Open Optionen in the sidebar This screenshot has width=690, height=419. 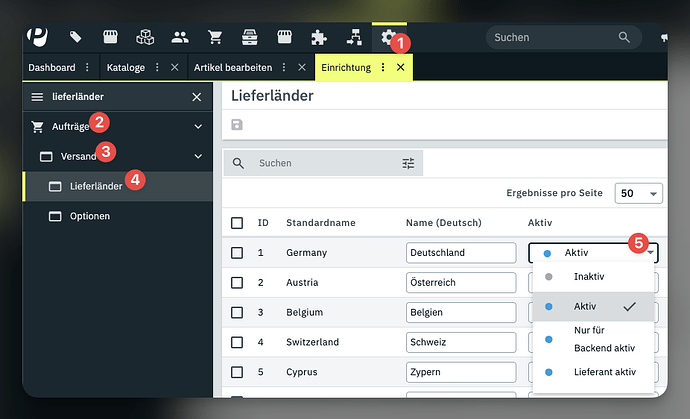90,216
